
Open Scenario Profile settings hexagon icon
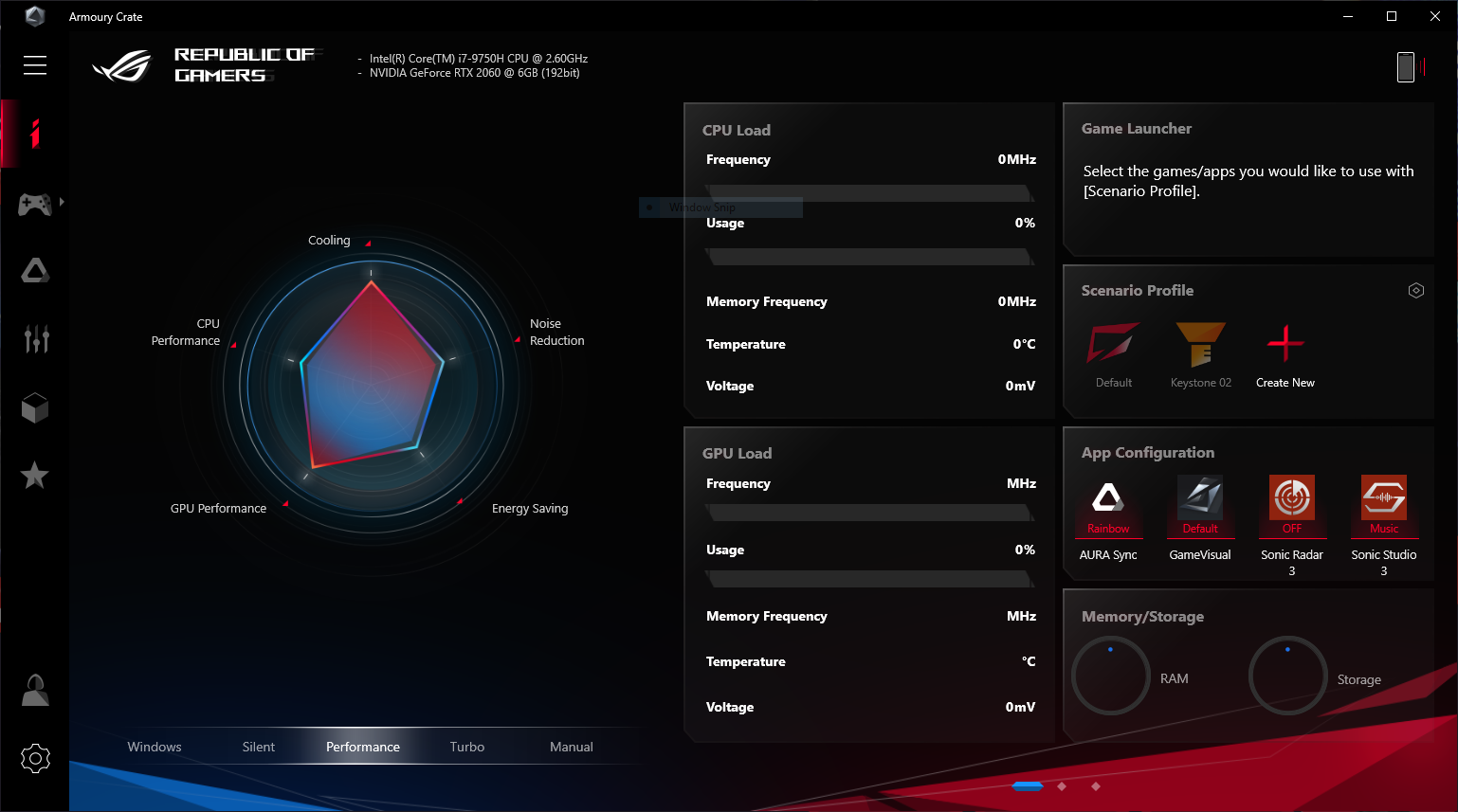pos(1416,291)
